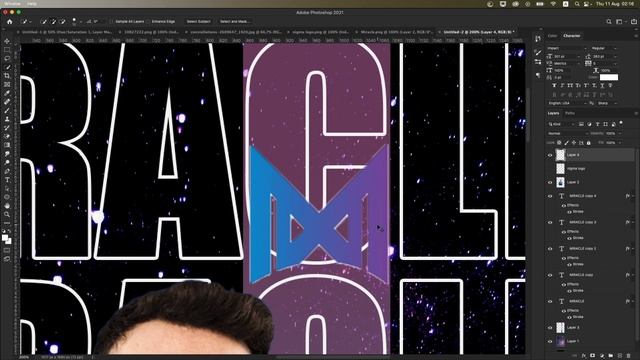This screenshot has width=640, height=360.
Task: Open the font size dropdown
Action: point(567,56)
